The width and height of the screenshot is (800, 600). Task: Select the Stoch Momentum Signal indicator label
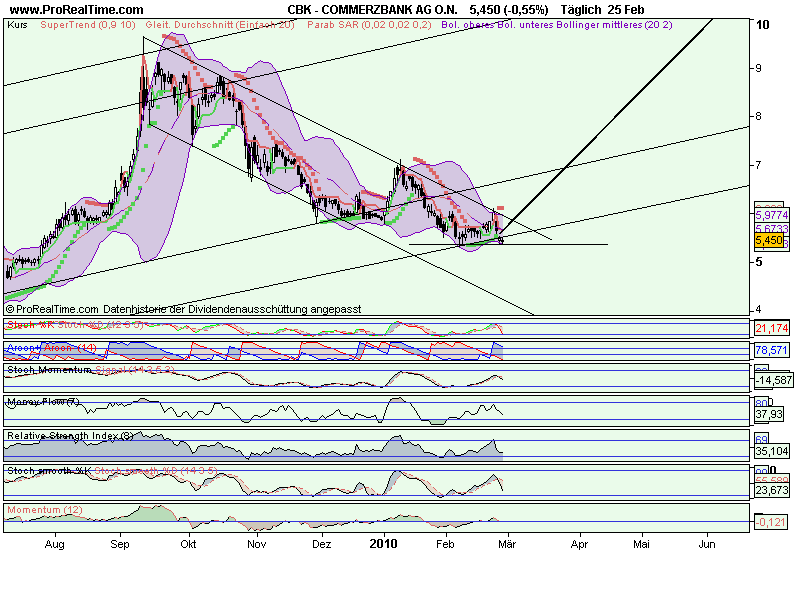pos(91,369)
